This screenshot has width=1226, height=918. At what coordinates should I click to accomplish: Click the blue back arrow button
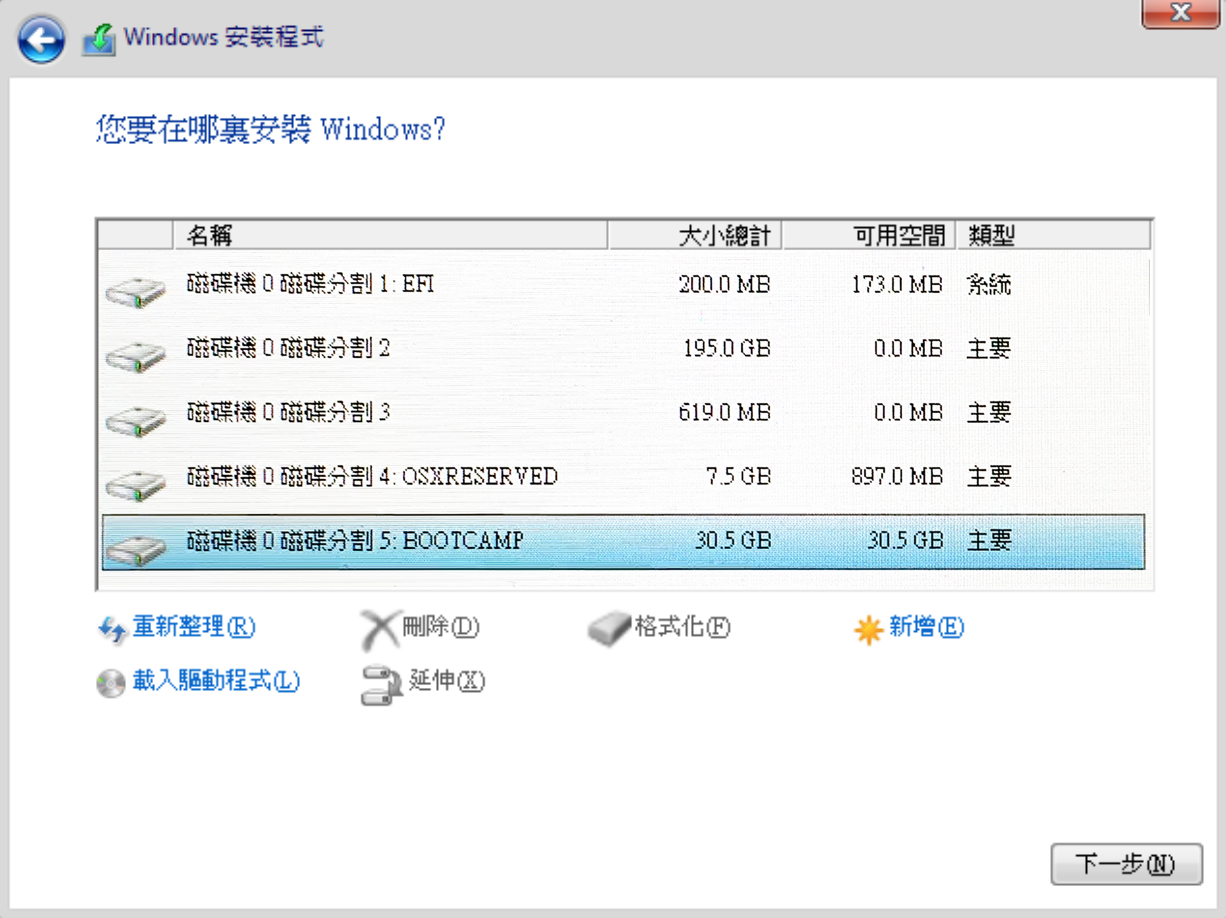41,40
